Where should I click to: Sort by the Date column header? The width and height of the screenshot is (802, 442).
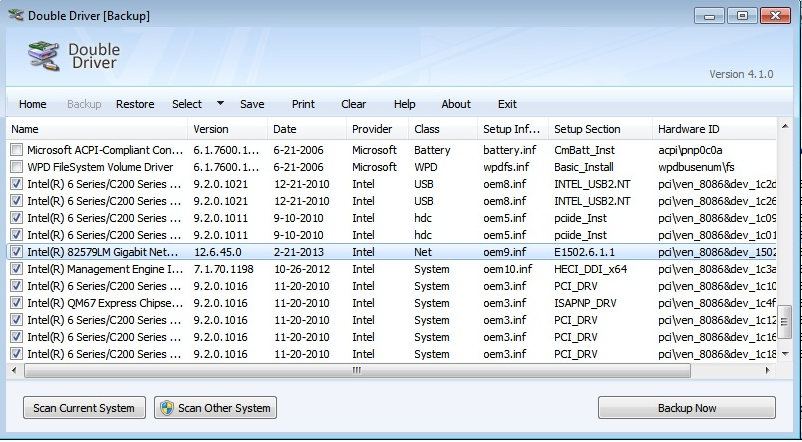click(307, 129)
